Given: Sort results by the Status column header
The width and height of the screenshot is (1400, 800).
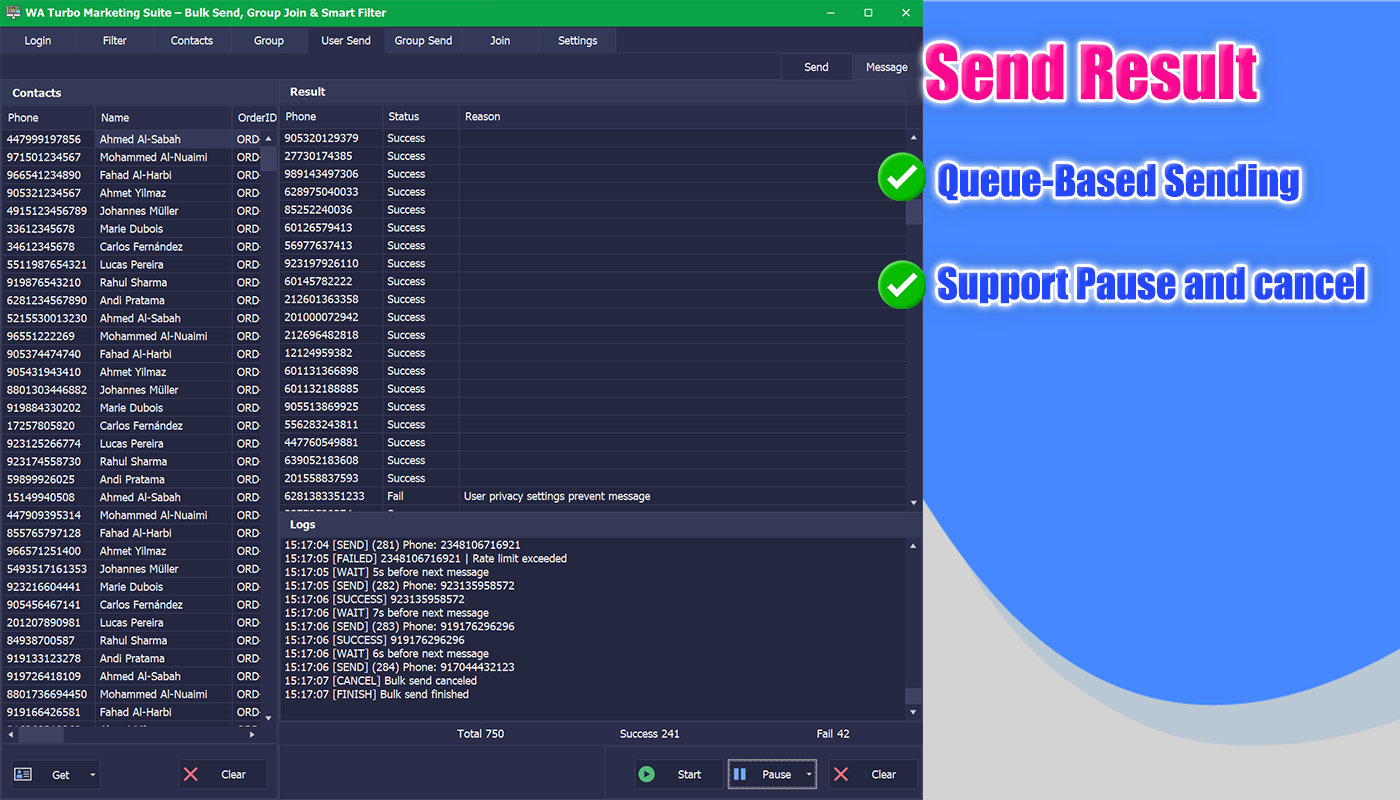Looking at the screenshot, I should [x=421, y=117].
